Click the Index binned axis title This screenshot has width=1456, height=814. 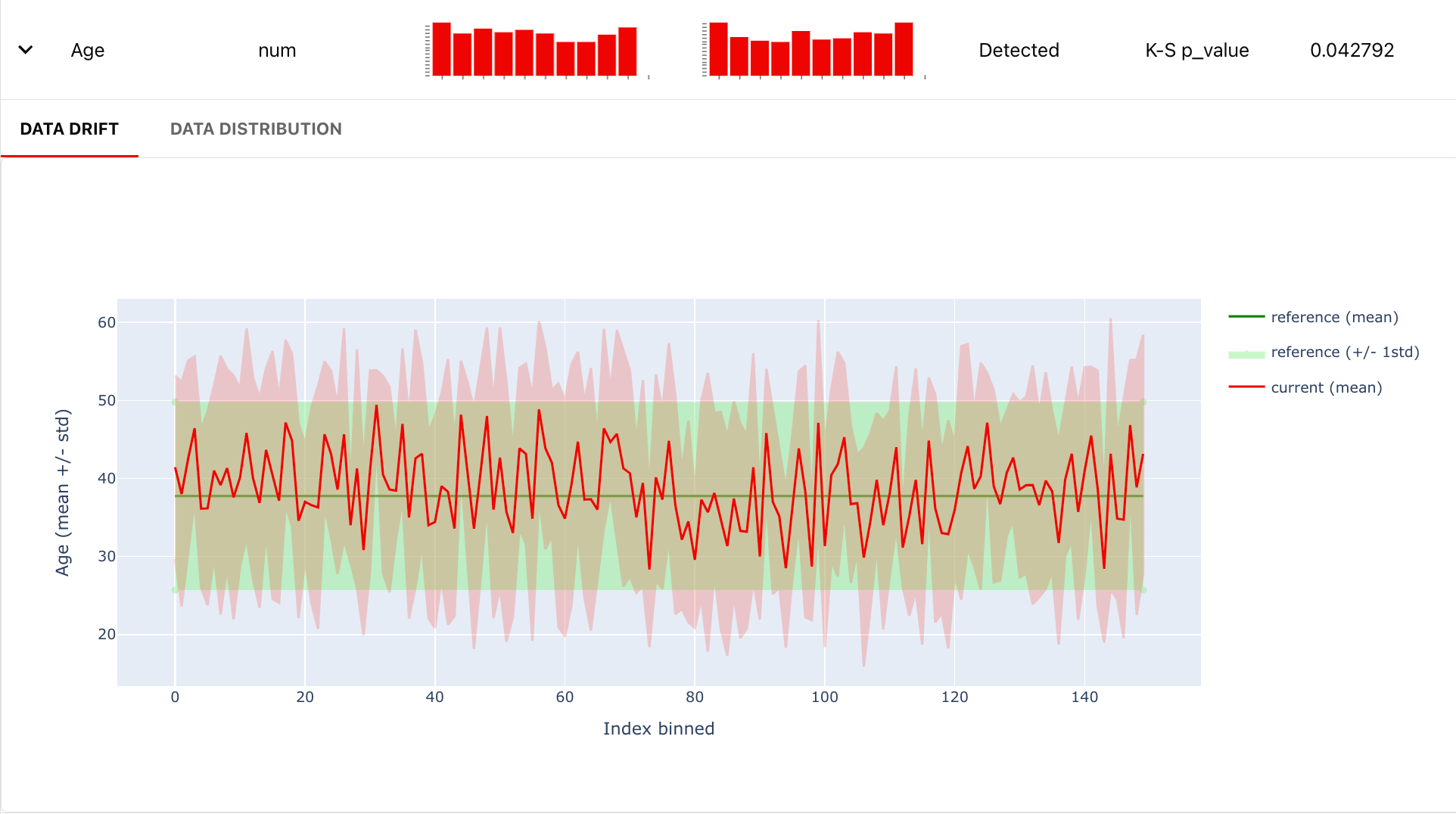[658, 729]
